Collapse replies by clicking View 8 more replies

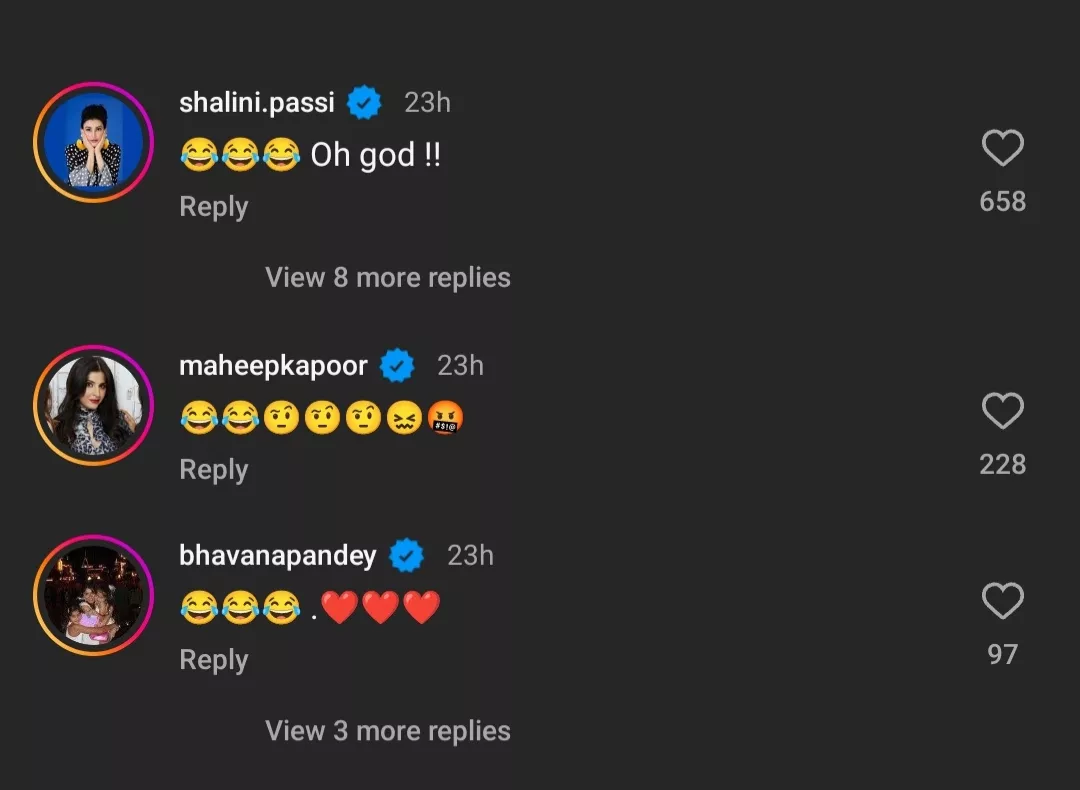point(387,277)
